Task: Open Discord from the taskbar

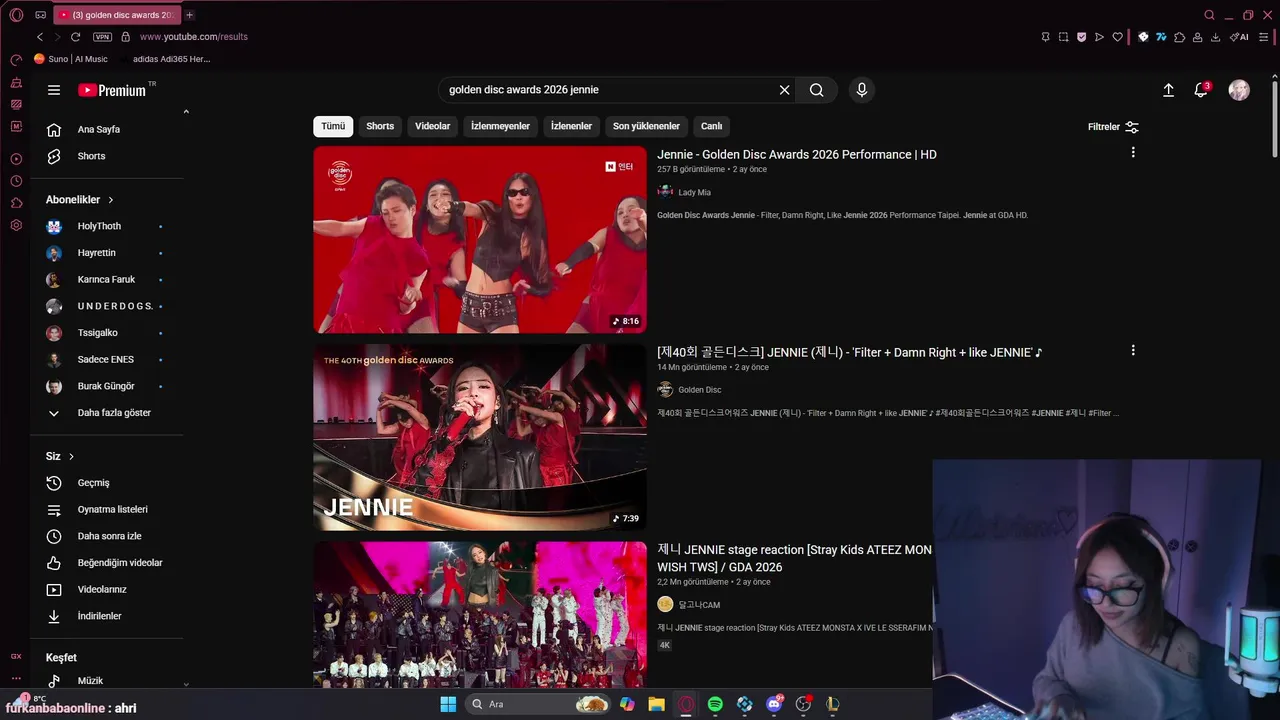Action: point(774,704)
